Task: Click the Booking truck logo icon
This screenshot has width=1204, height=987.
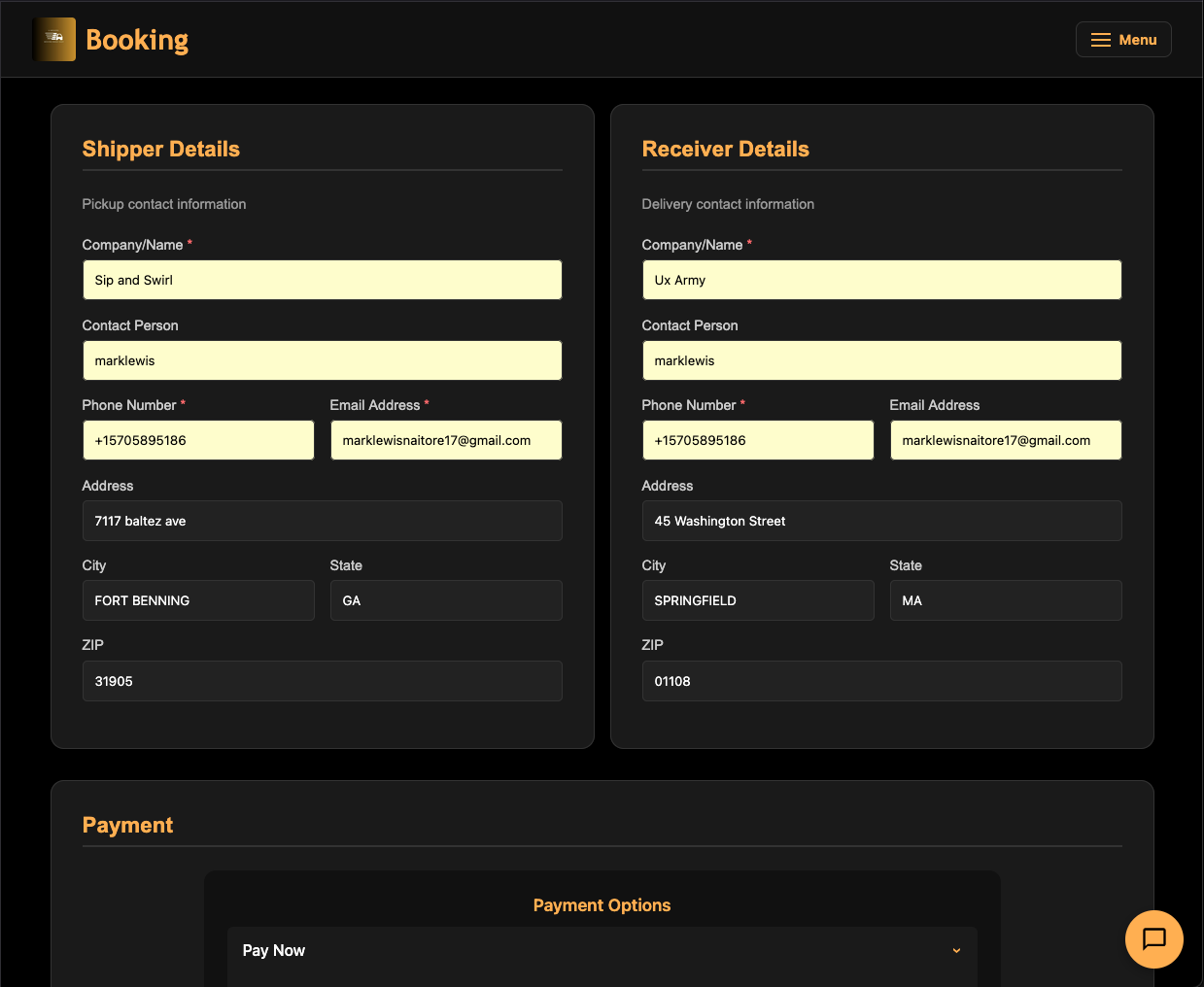Action: point(54,40)
